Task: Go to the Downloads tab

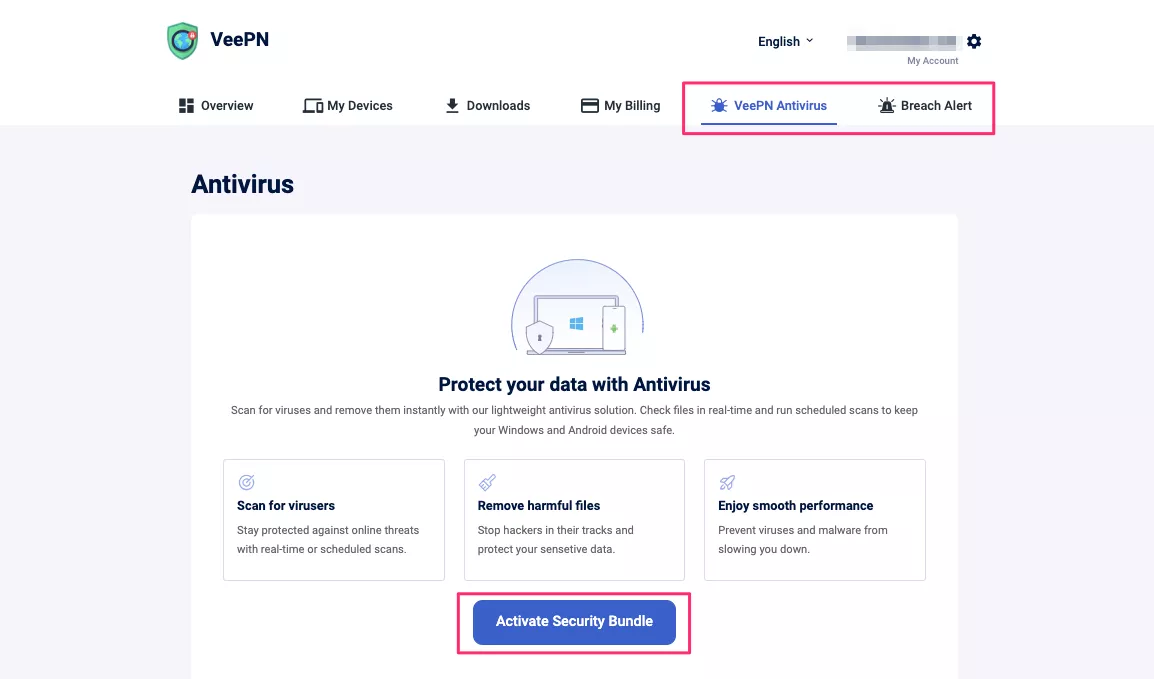Action: tap(498, 106)
